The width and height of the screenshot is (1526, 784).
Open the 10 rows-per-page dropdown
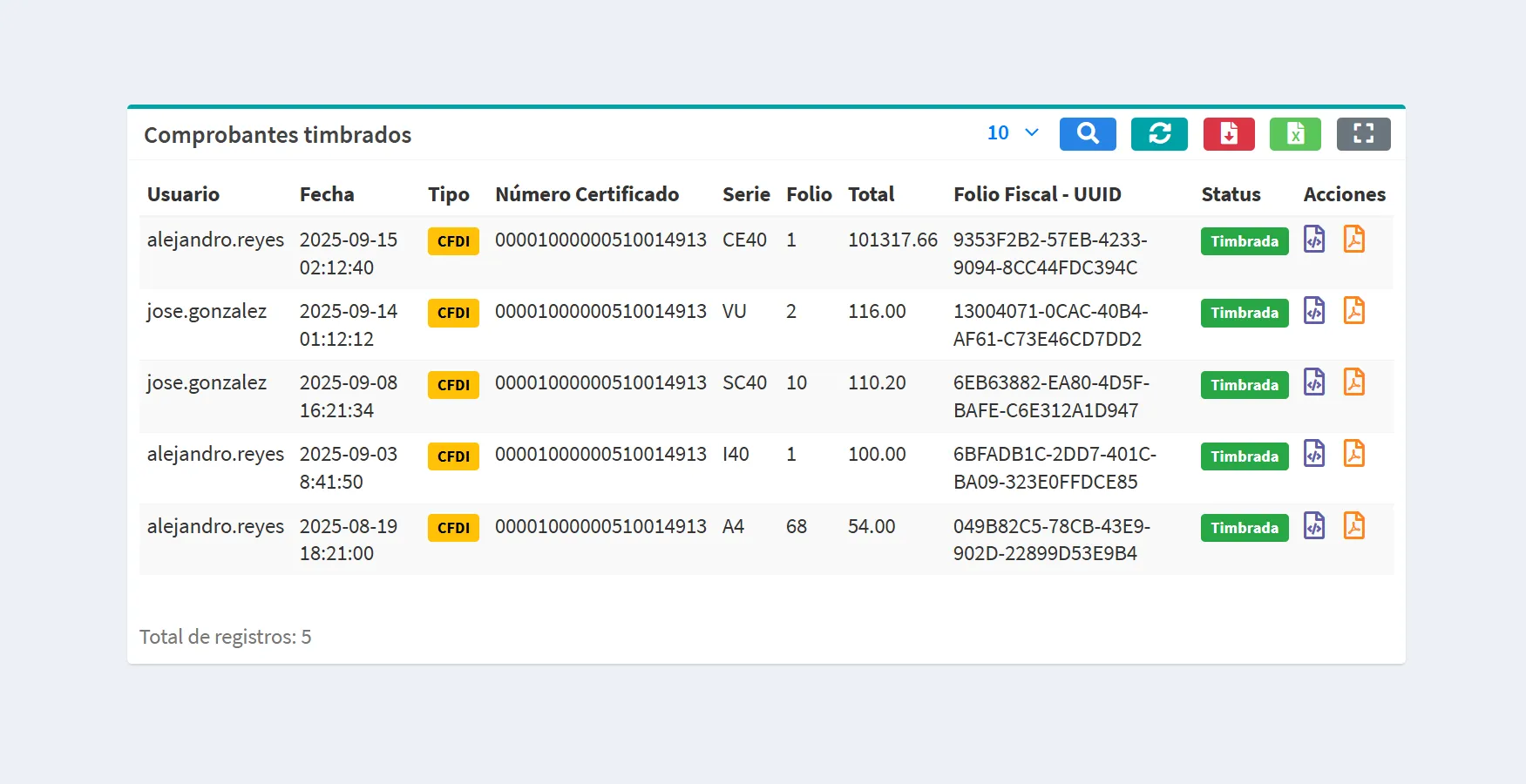(x=1013, y=133)
